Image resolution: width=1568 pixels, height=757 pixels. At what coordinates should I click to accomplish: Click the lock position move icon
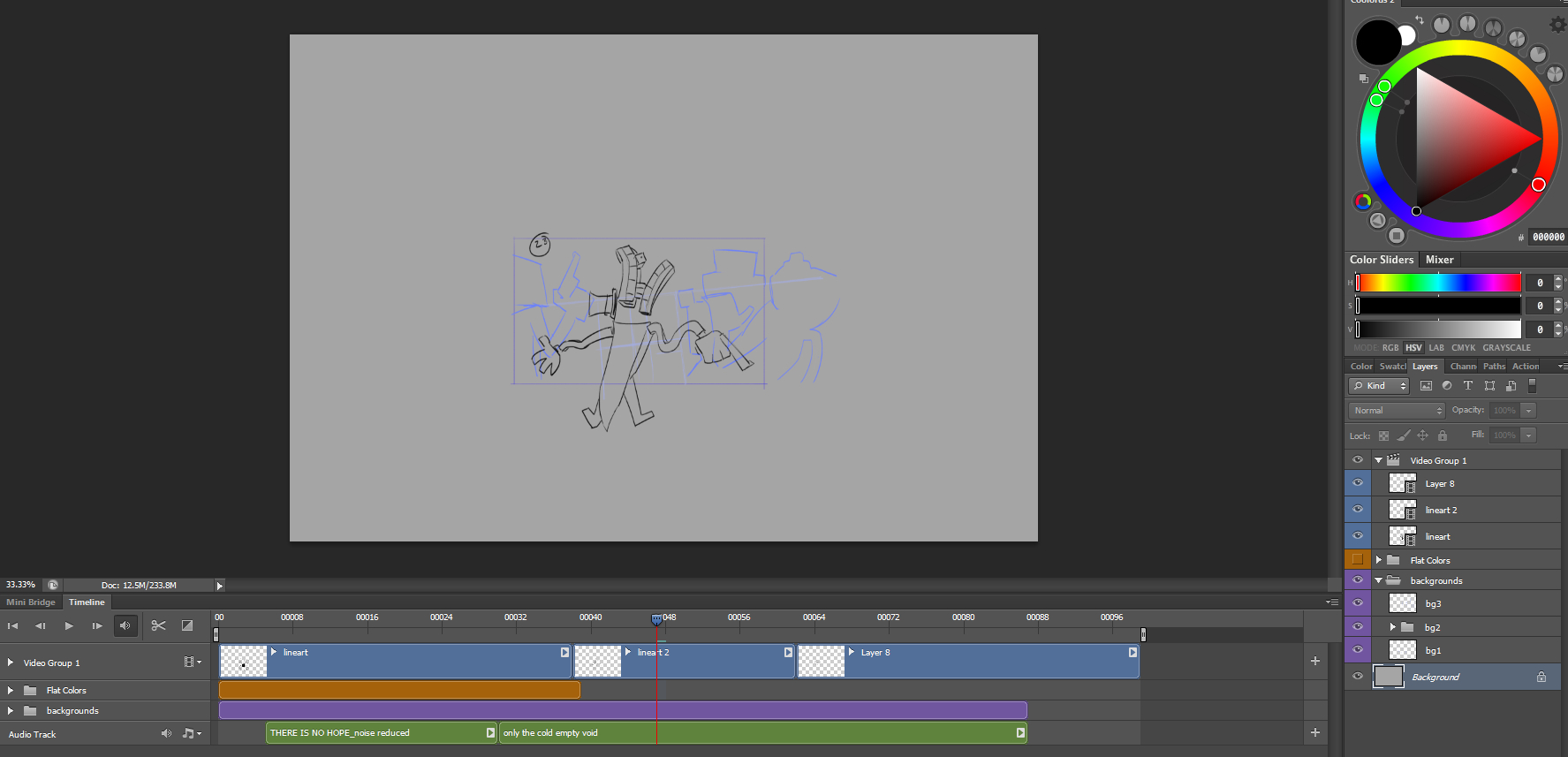[x=1422, y=435]
